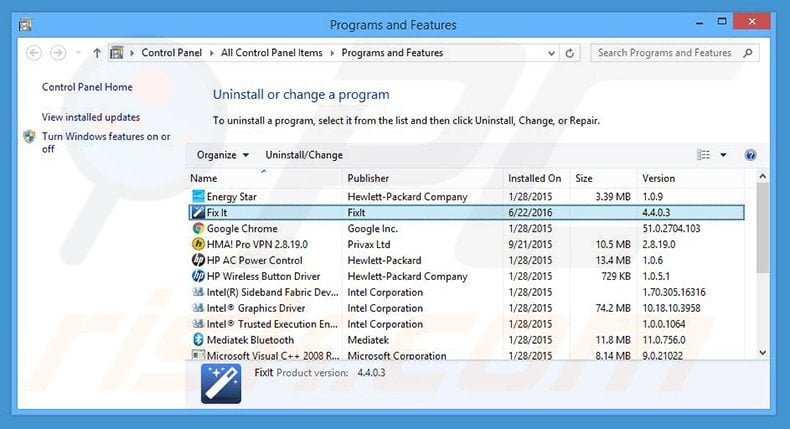Click the Intel Trusted Execution Engine icon
The width and height of the screenshot is (790, 429).
[x=199, y=324]
